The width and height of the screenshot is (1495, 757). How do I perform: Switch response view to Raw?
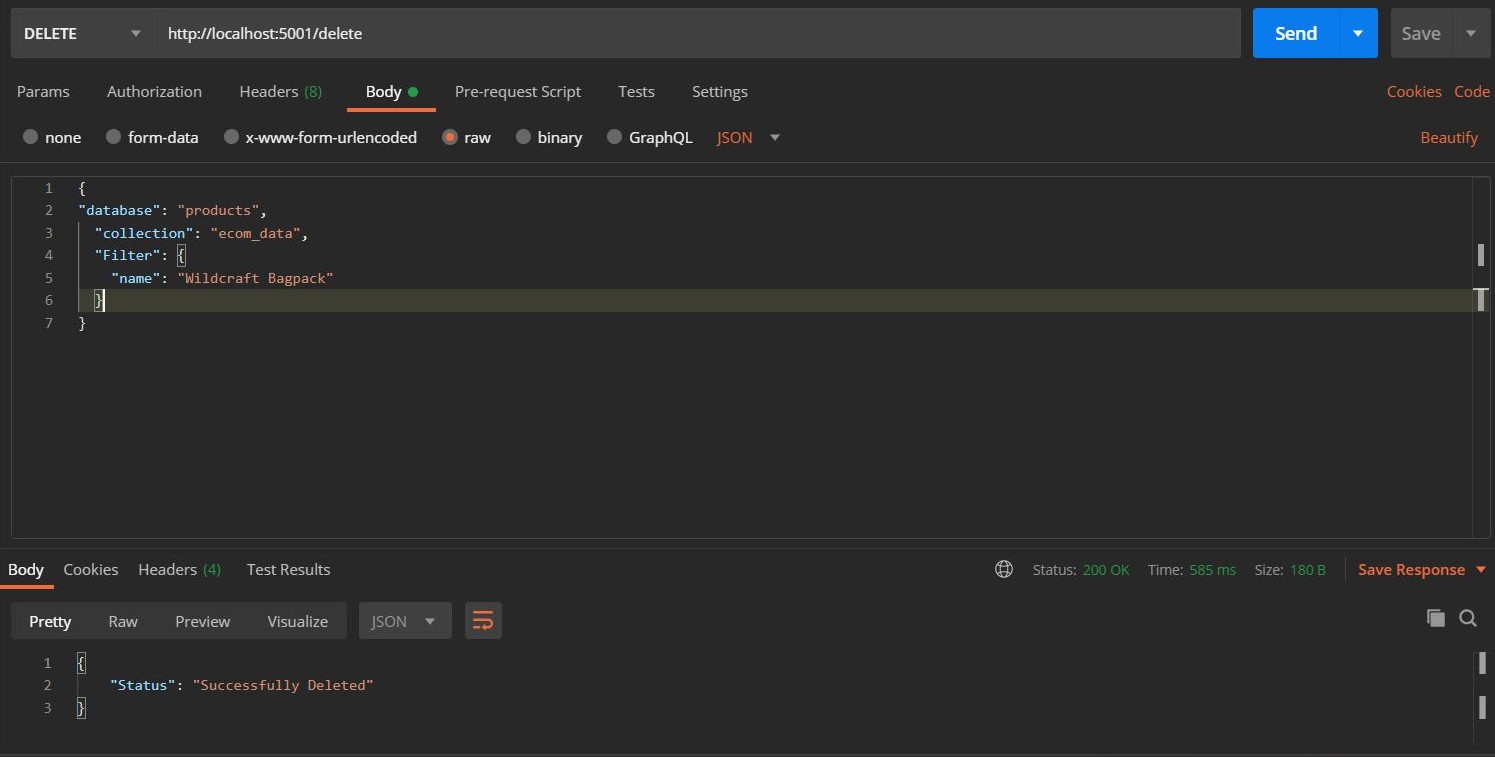tap(123, 621)
